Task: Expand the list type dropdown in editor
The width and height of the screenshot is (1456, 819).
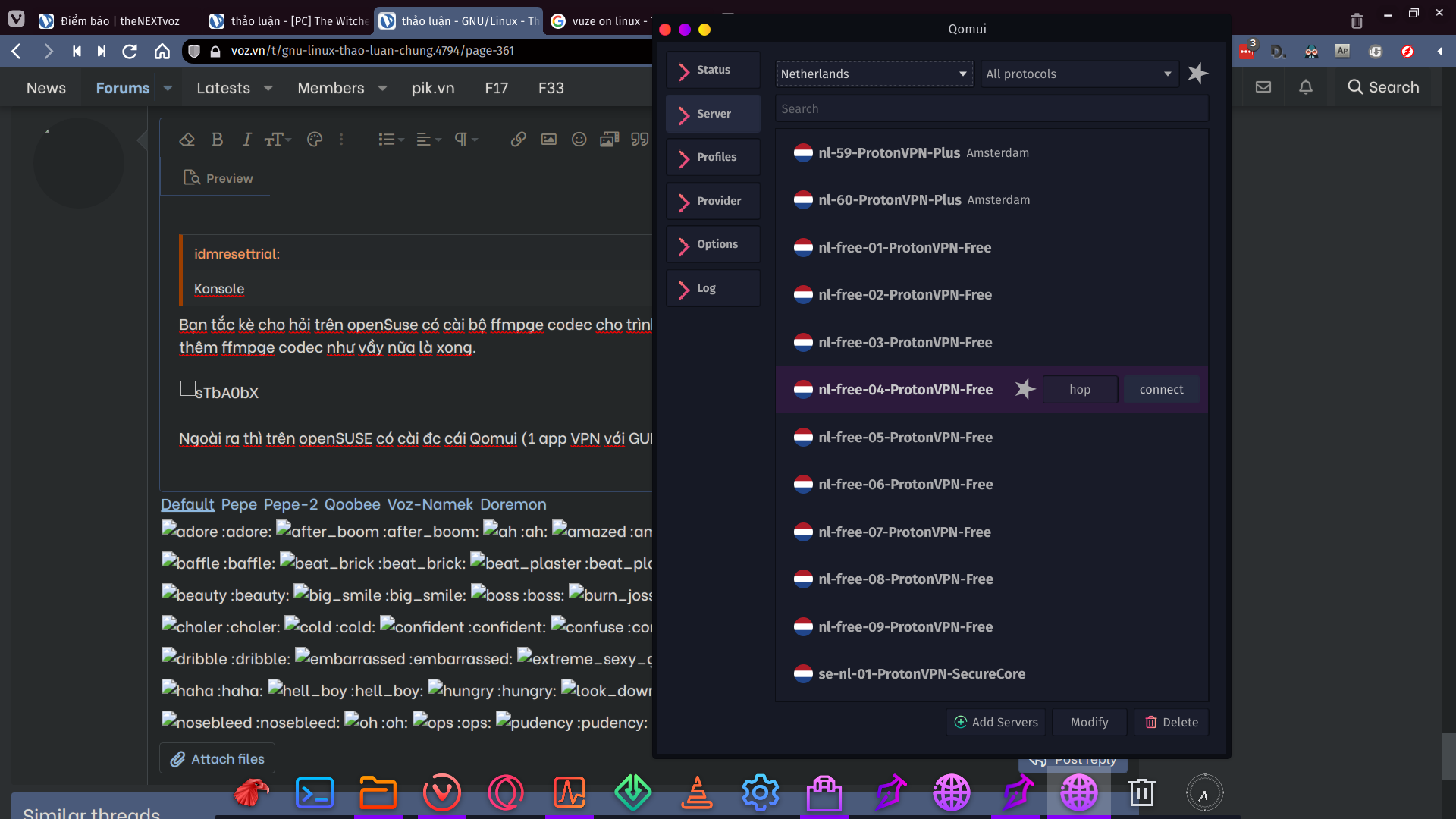Action: tap(391, 139)
